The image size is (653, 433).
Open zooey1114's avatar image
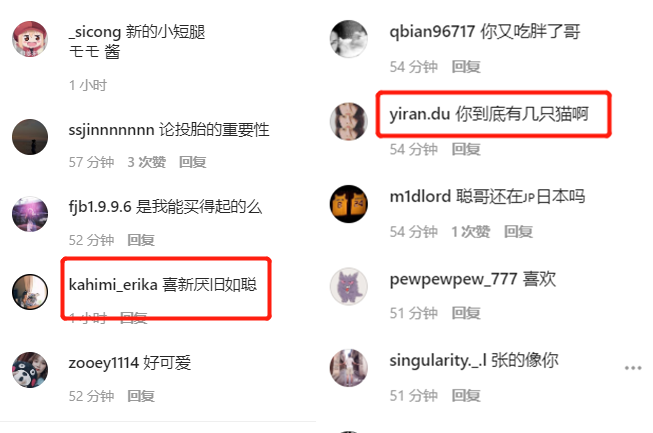pos(30,370)
